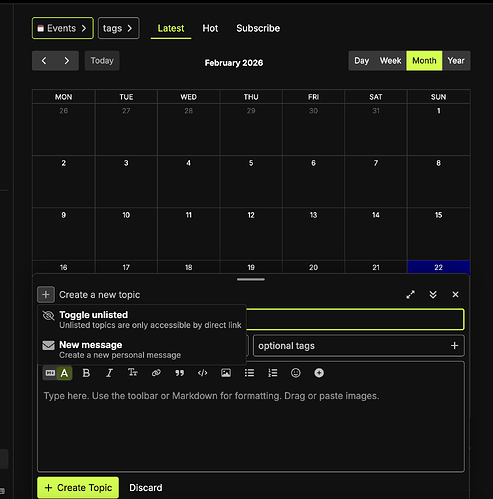Go to the next month
This screenshot has width=493, height=499.
click(67, 61)
